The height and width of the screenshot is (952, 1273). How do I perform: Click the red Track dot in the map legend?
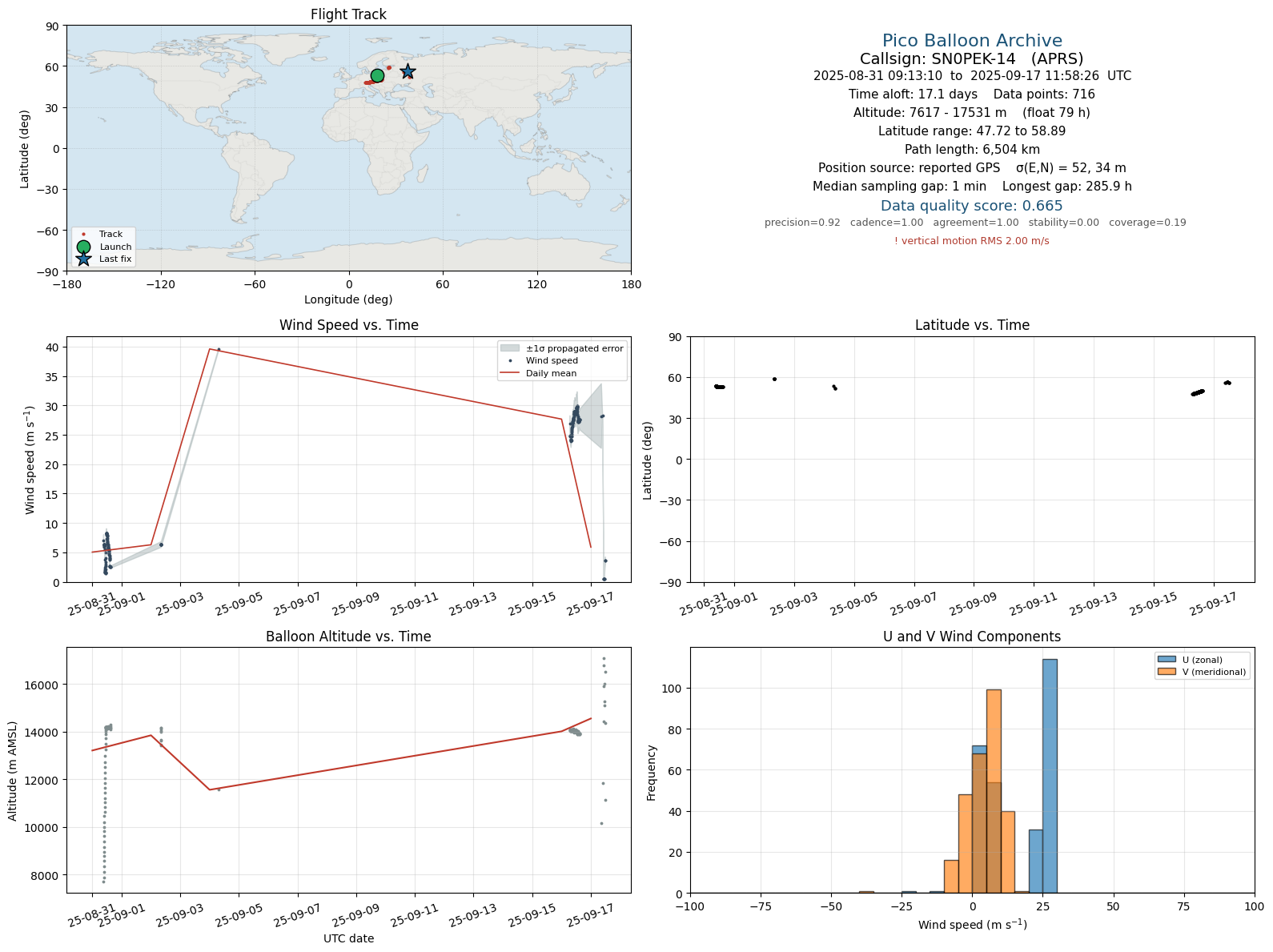(x=83, y=235)
